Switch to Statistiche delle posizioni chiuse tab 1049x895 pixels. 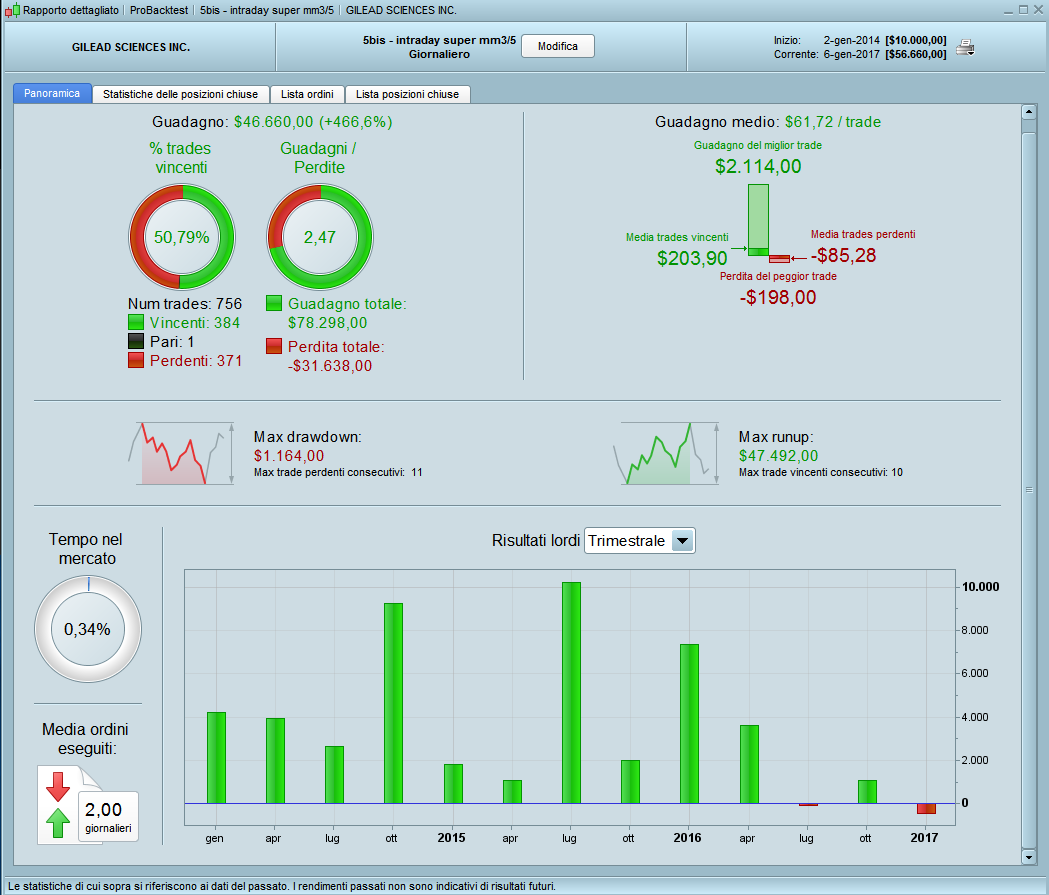[x=181, y=94]
